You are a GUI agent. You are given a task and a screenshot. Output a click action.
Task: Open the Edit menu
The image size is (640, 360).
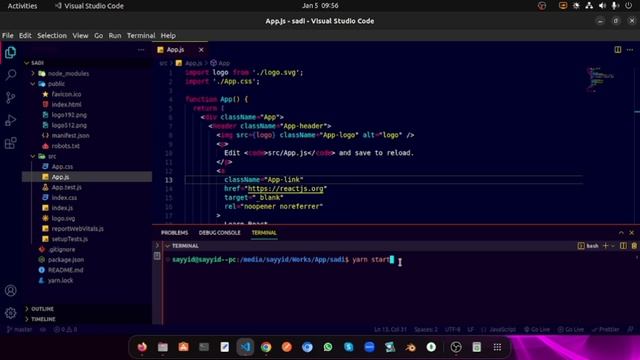click(25, 36)
